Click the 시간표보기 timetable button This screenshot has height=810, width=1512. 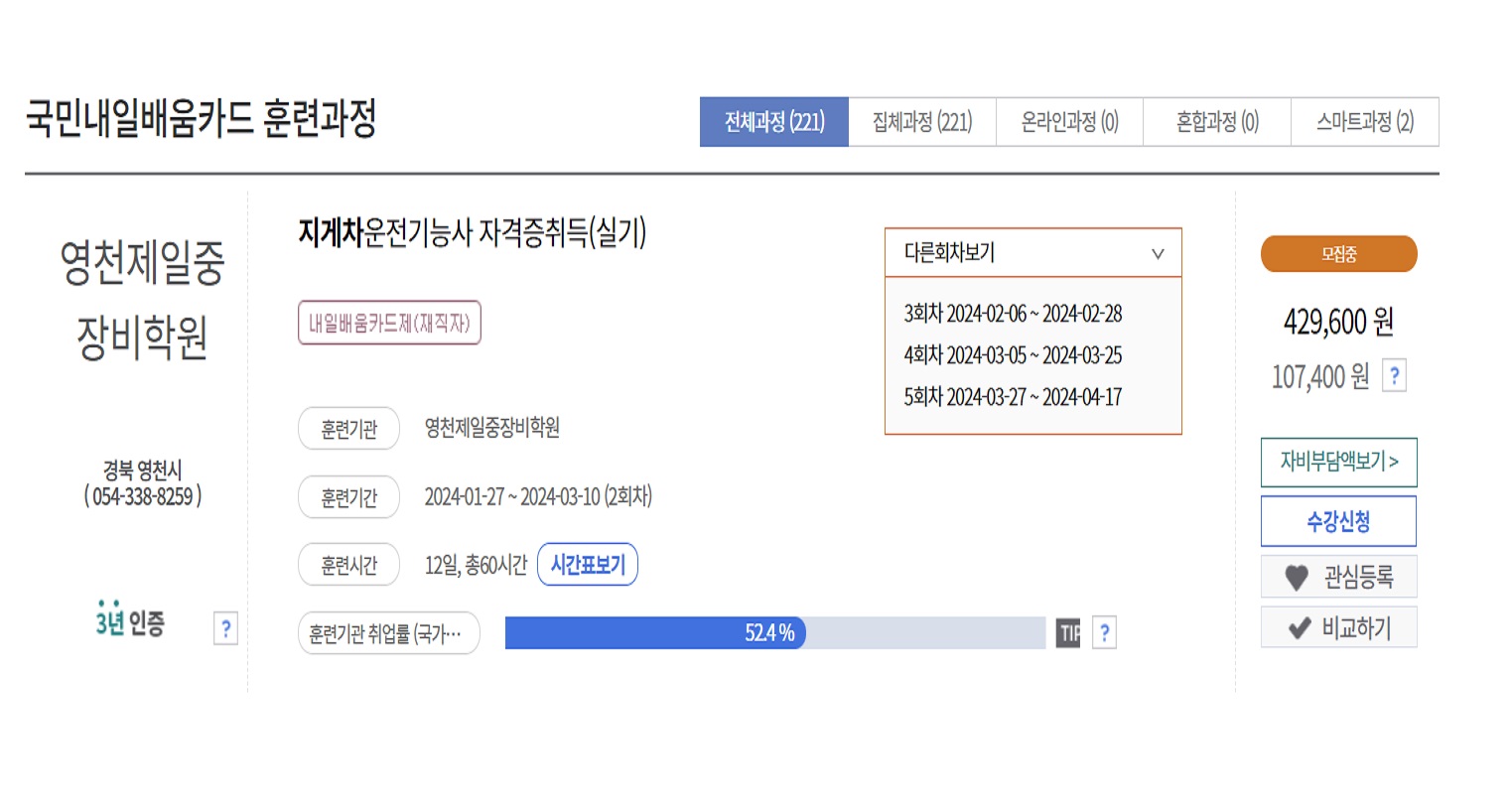click(587, 564)
